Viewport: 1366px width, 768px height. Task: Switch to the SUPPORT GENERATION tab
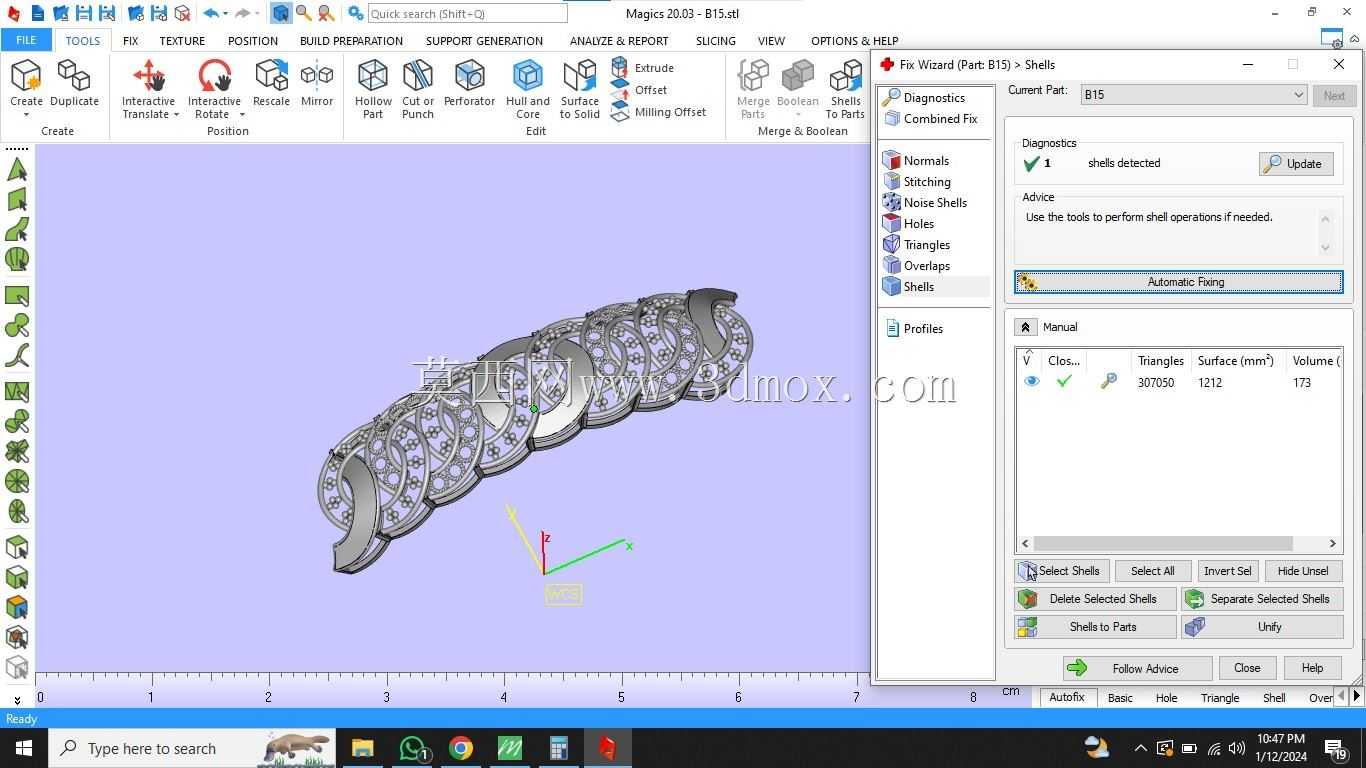tap(484, 41)
